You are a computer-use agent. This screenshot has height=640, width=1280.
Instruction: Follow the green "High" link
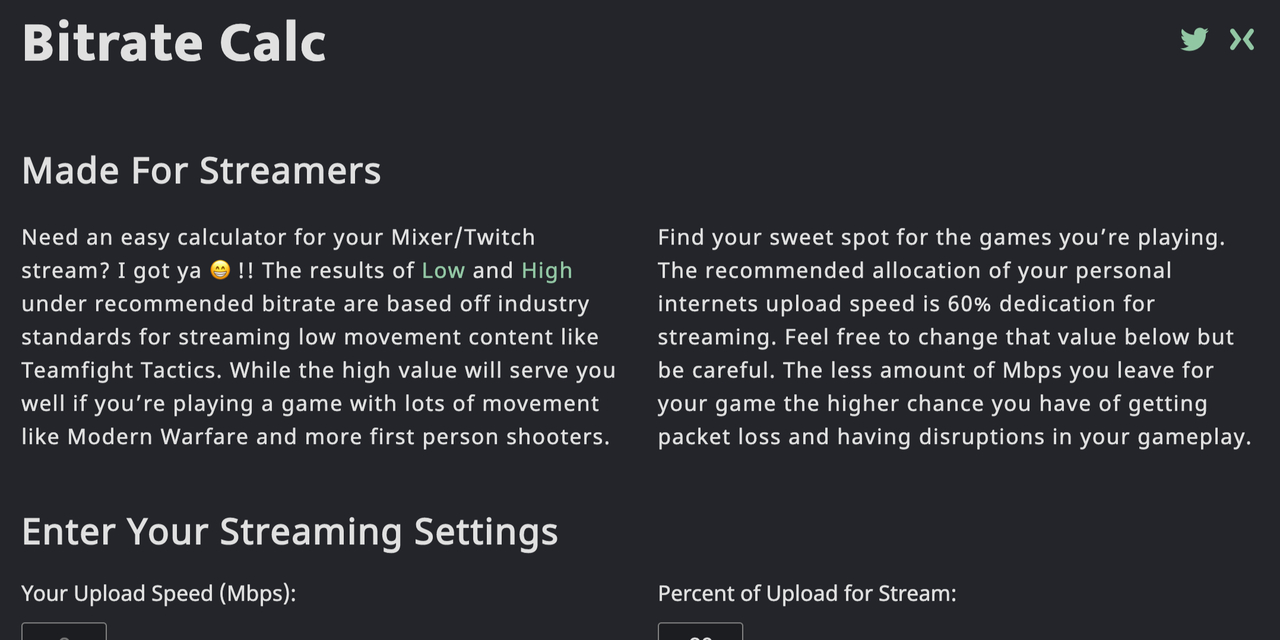pos(547,271)
